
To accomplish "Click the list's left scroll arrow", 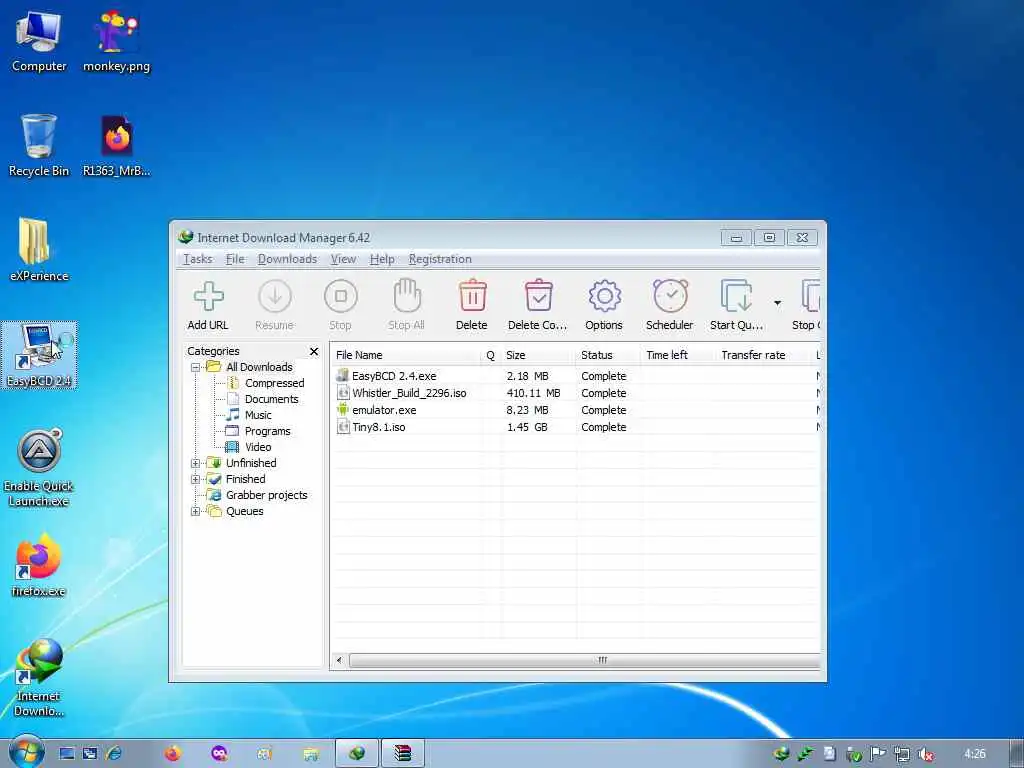I will pos(339,660).
